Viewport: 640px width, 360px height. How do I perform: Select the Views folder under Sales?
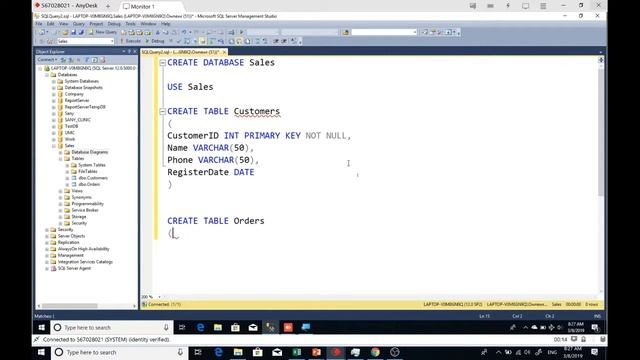(77, 191)
